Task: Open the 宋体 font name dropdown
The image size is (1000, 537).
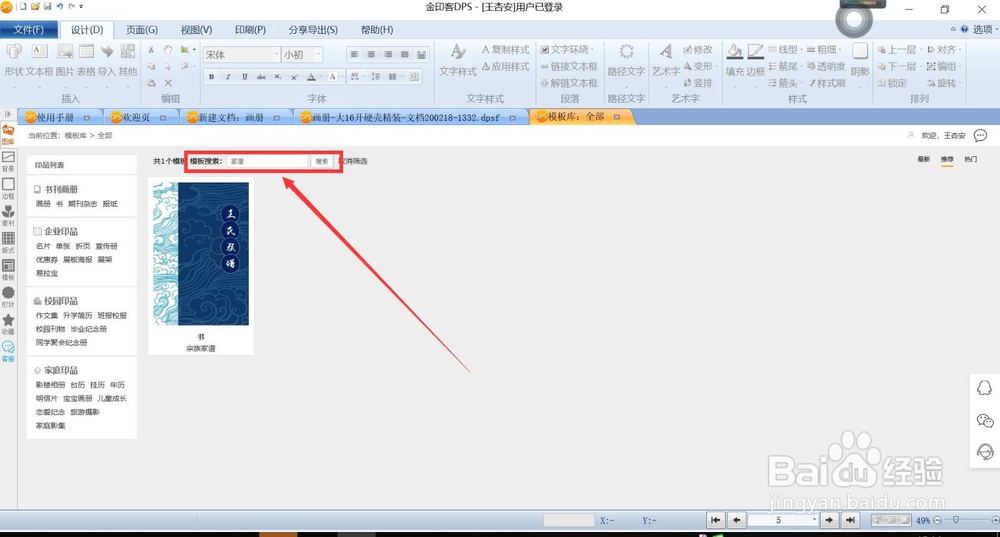Action: tap(276, 55)
